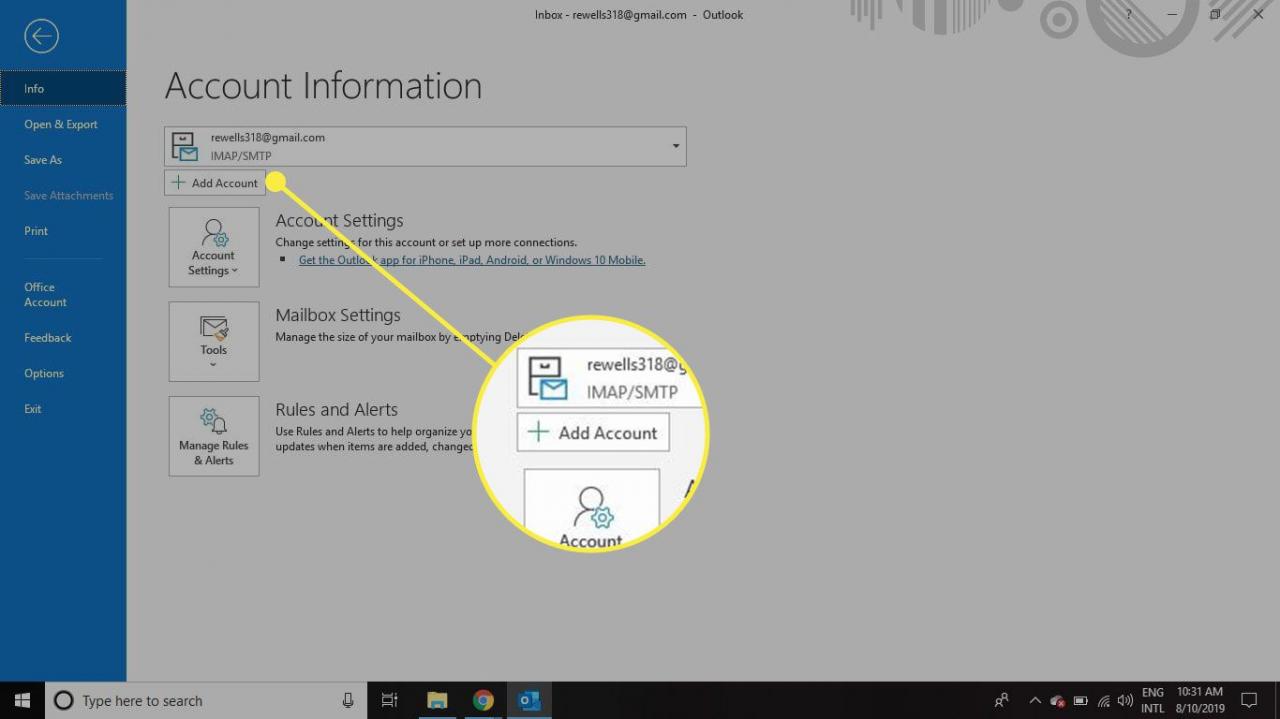The image size is (1280, 719).
Task: Restore down the Outlook window
Action: [1215, 15]
